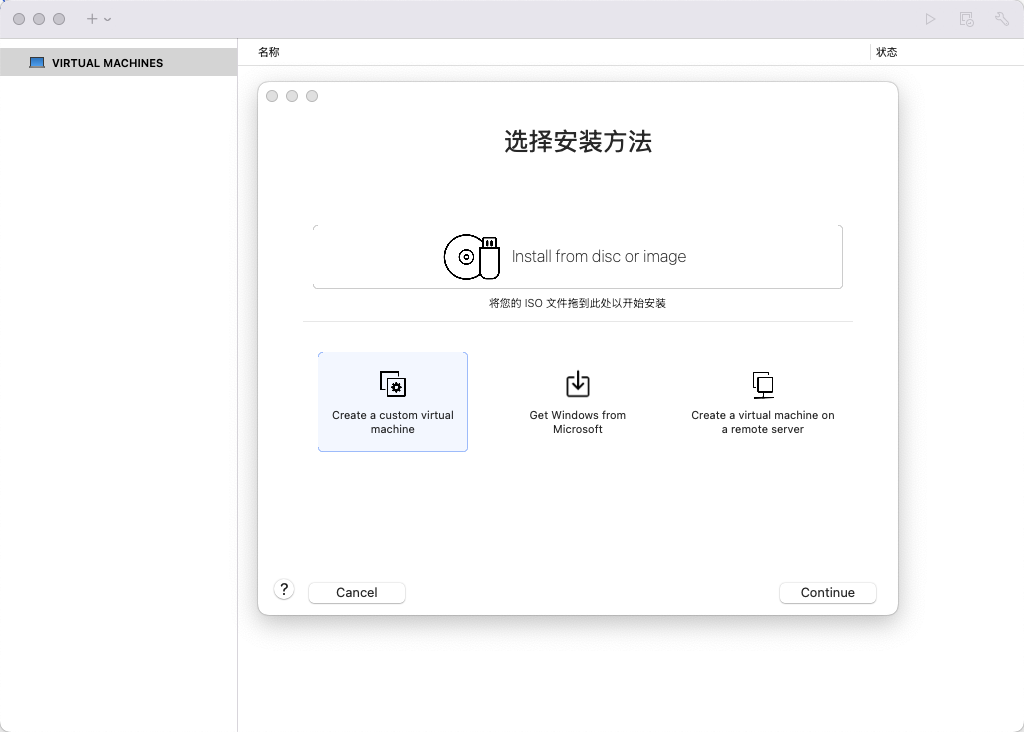Click the 名称 column header
The height and width of the screenshot is (732, 1024).
click(269, 52)
